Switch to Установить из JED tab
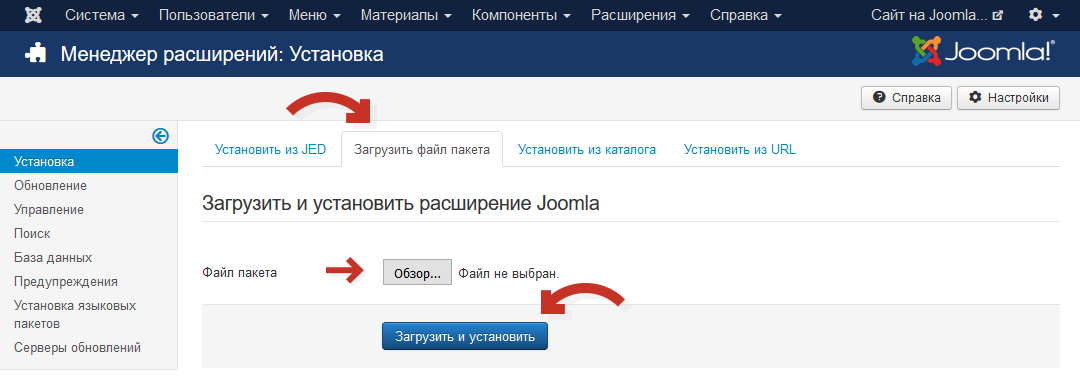Viewport: 1080px width, 386px height. pyautogui.click(x=271, y=149)
